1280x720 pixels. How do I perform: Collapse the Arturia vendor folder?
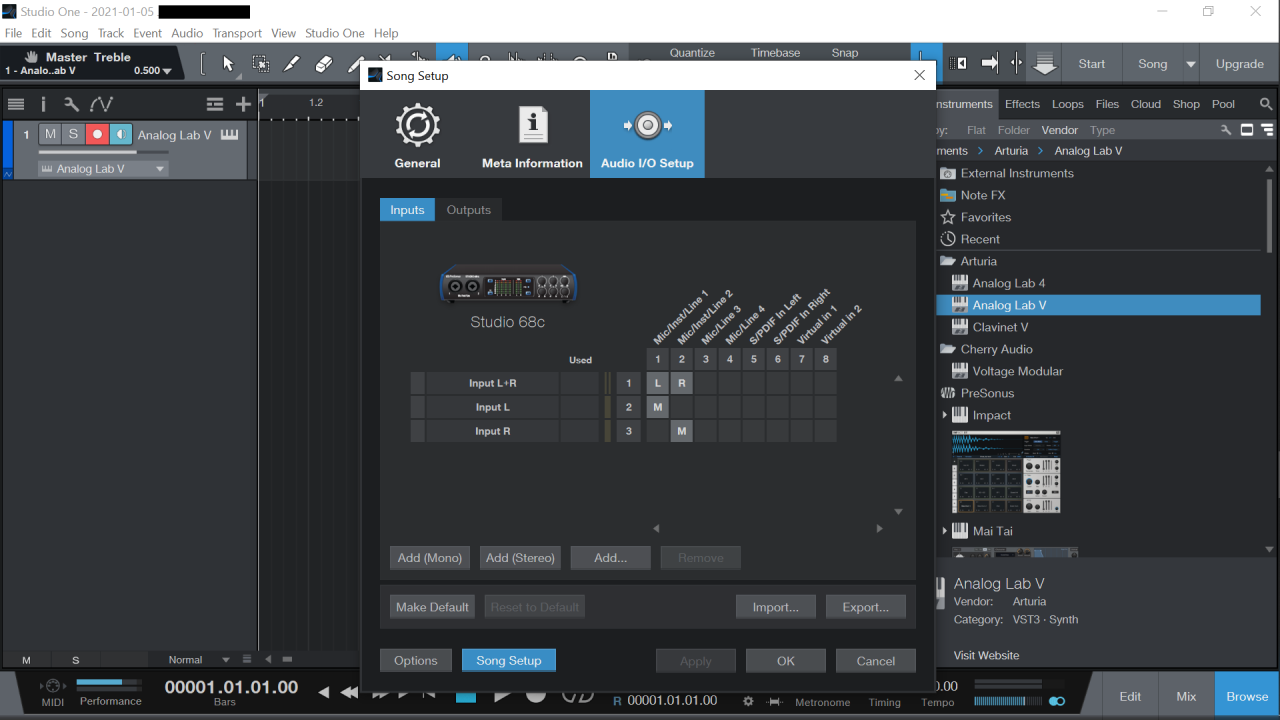pyautogui.click(x=947, y=261)
